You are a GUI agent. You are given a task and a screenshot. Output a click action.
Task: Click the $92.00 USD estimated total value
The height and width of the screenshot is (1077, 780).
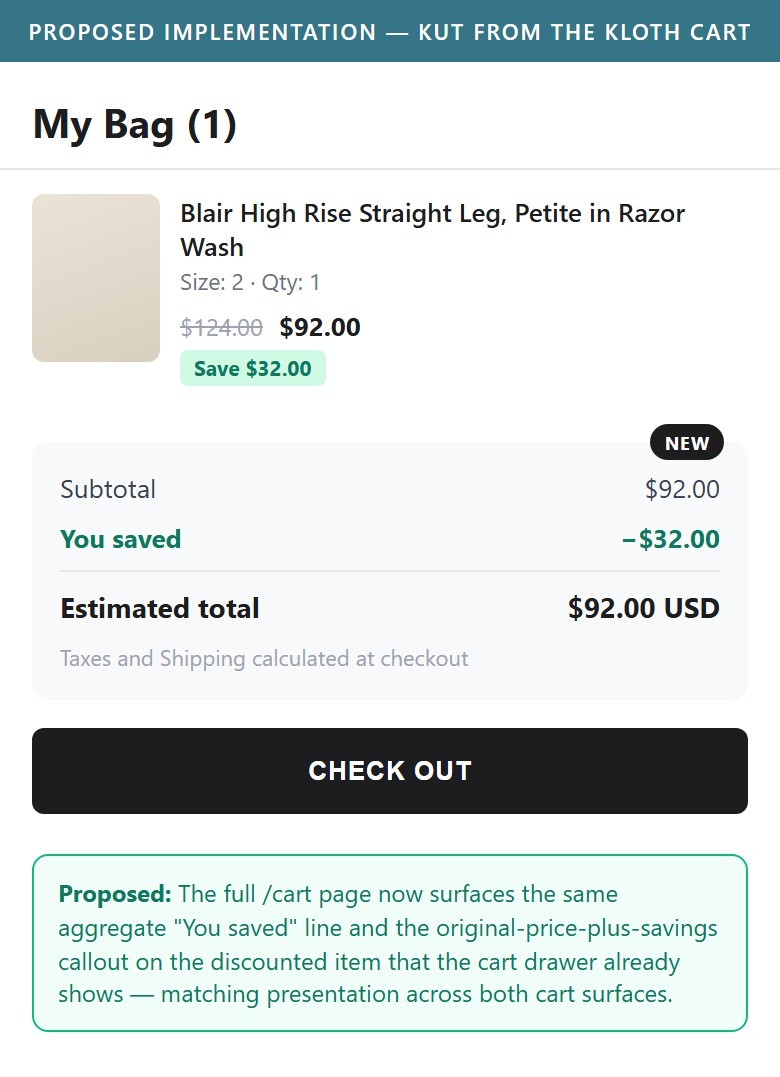[x=644, y=609]
